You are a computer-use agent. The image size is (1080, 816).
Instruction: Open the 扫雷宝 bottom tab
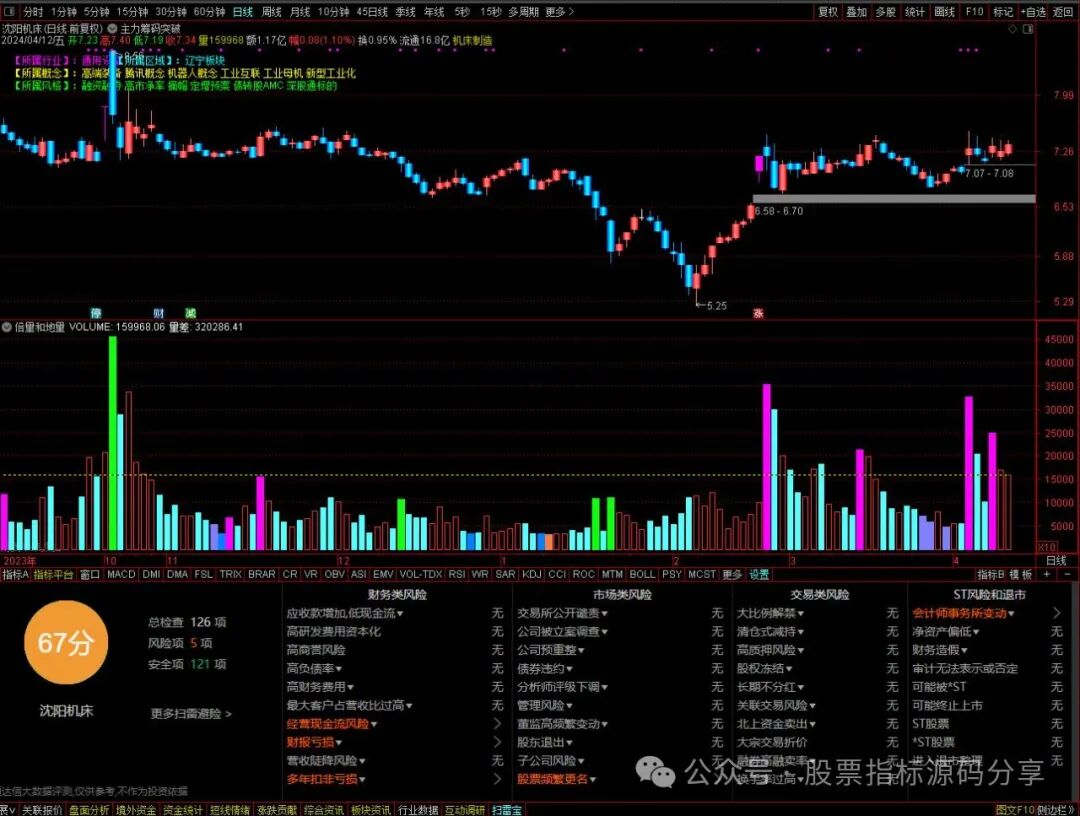click(x=506, y=810)
